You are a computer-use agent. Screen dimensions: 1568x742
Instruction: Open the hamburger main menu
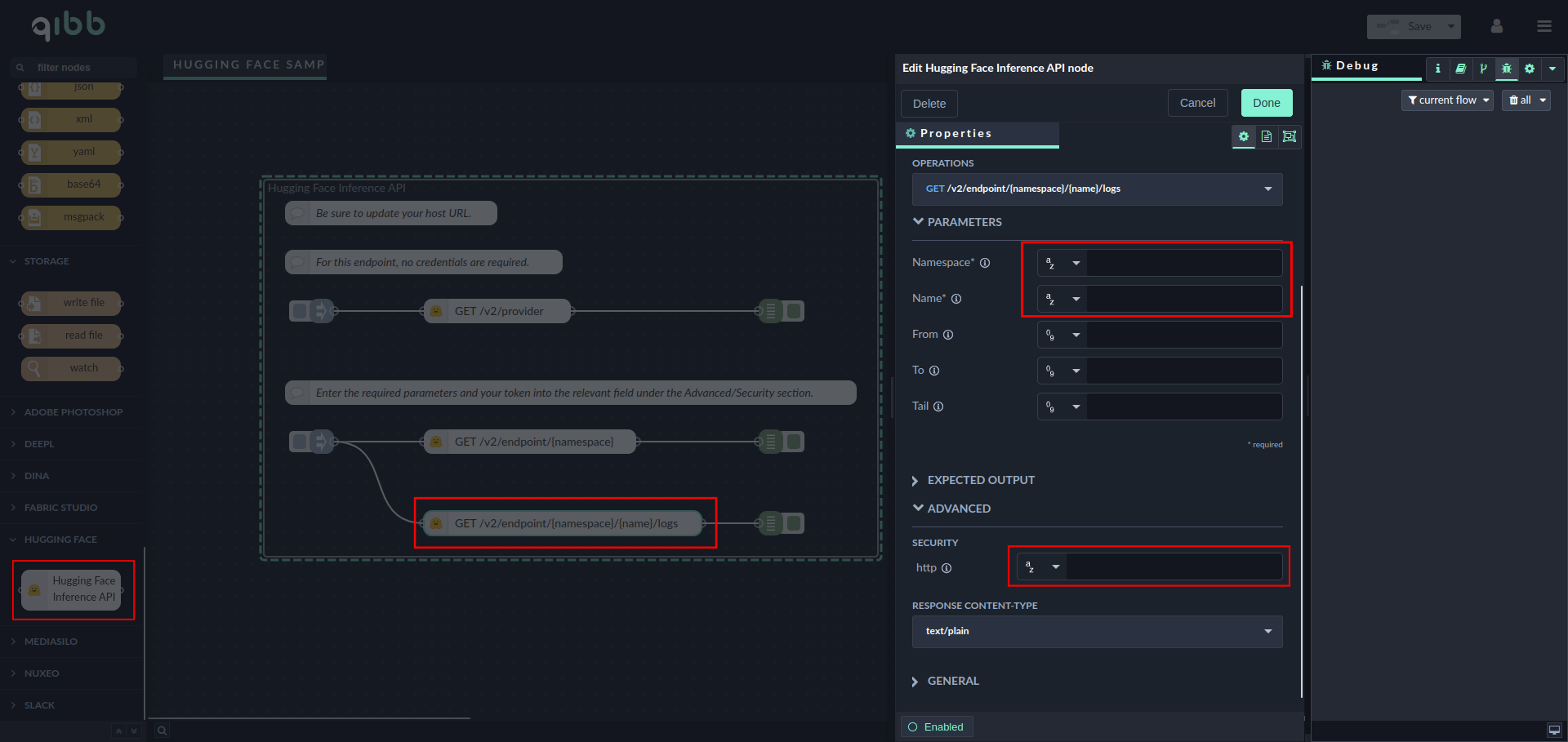click(x=1543, y=26)
